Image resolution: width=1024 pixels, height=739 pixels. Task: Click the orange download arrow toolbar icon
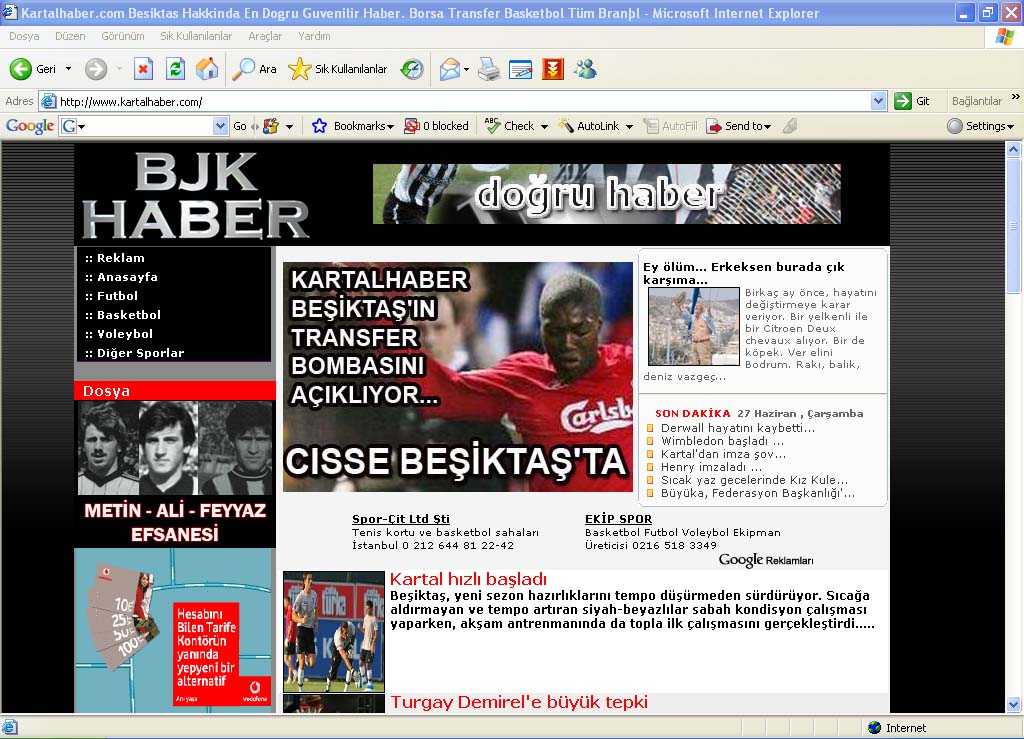(x=552, y=69)
